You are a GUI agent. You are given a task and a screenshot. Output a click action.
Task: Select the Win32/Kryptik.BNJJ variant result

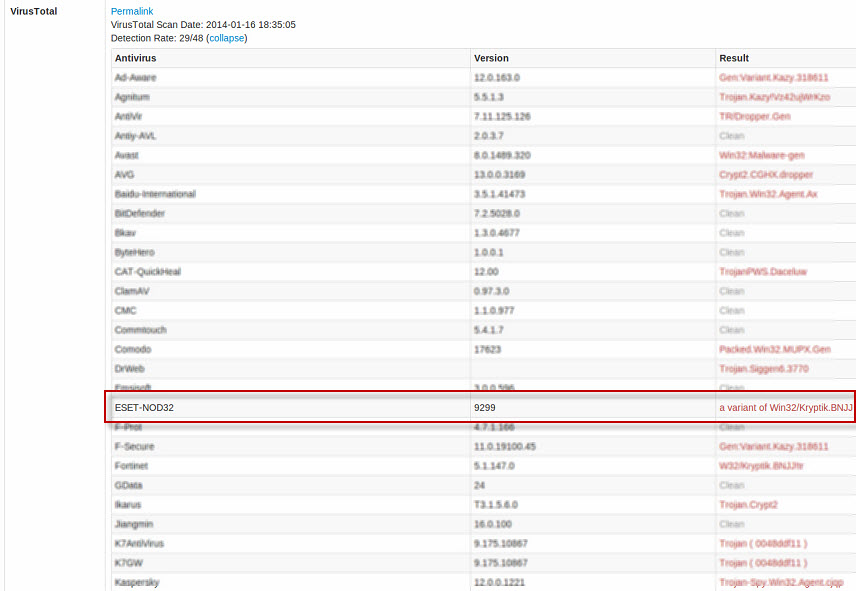tap(786, 408)
